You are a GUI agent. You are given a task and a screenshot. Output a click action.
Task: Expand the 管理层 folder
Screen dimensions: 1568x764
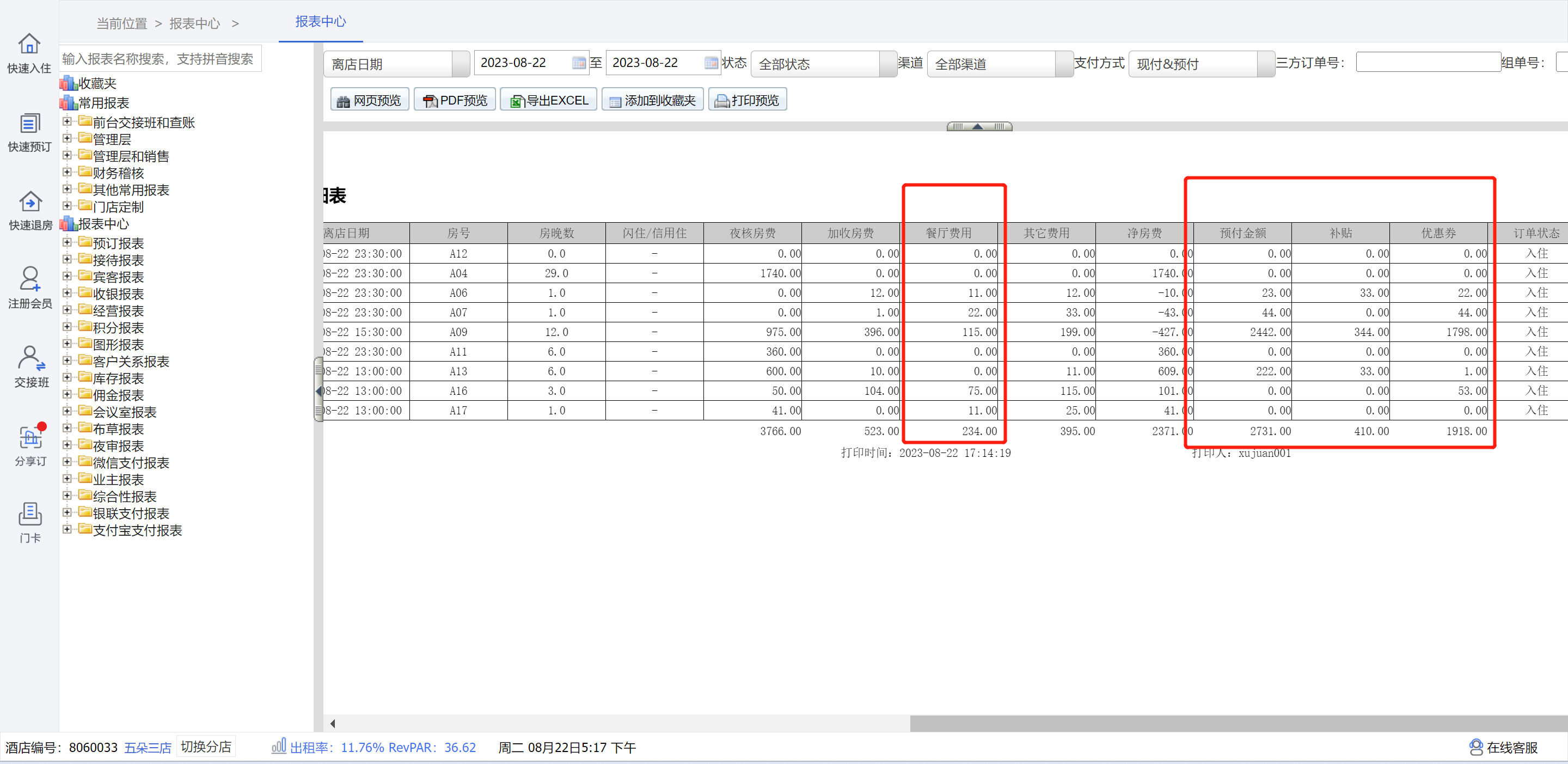click(x=67, y=139)
